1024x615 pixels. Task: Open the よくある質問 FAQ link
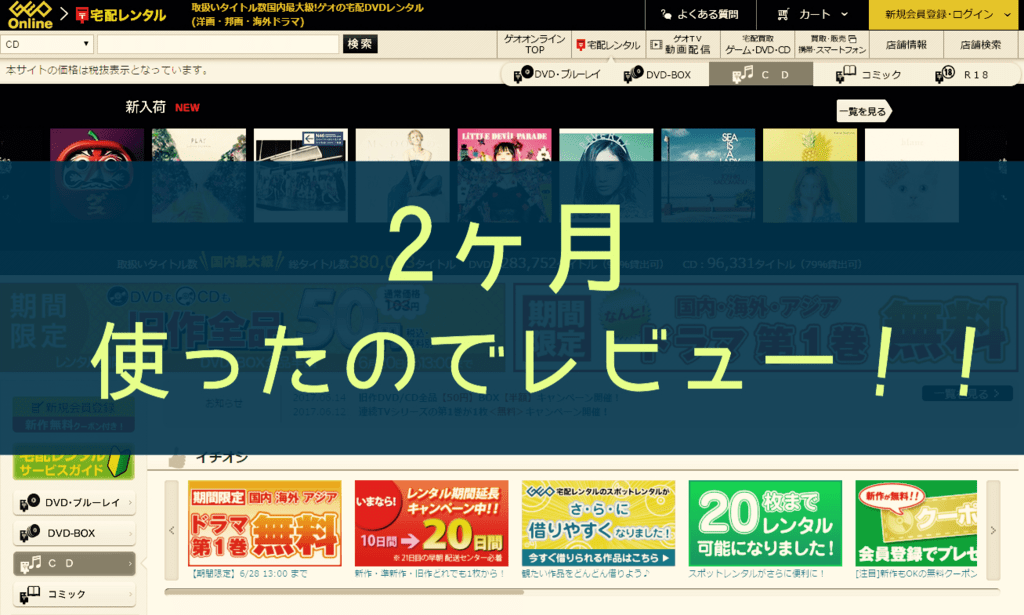coord(699,14)
